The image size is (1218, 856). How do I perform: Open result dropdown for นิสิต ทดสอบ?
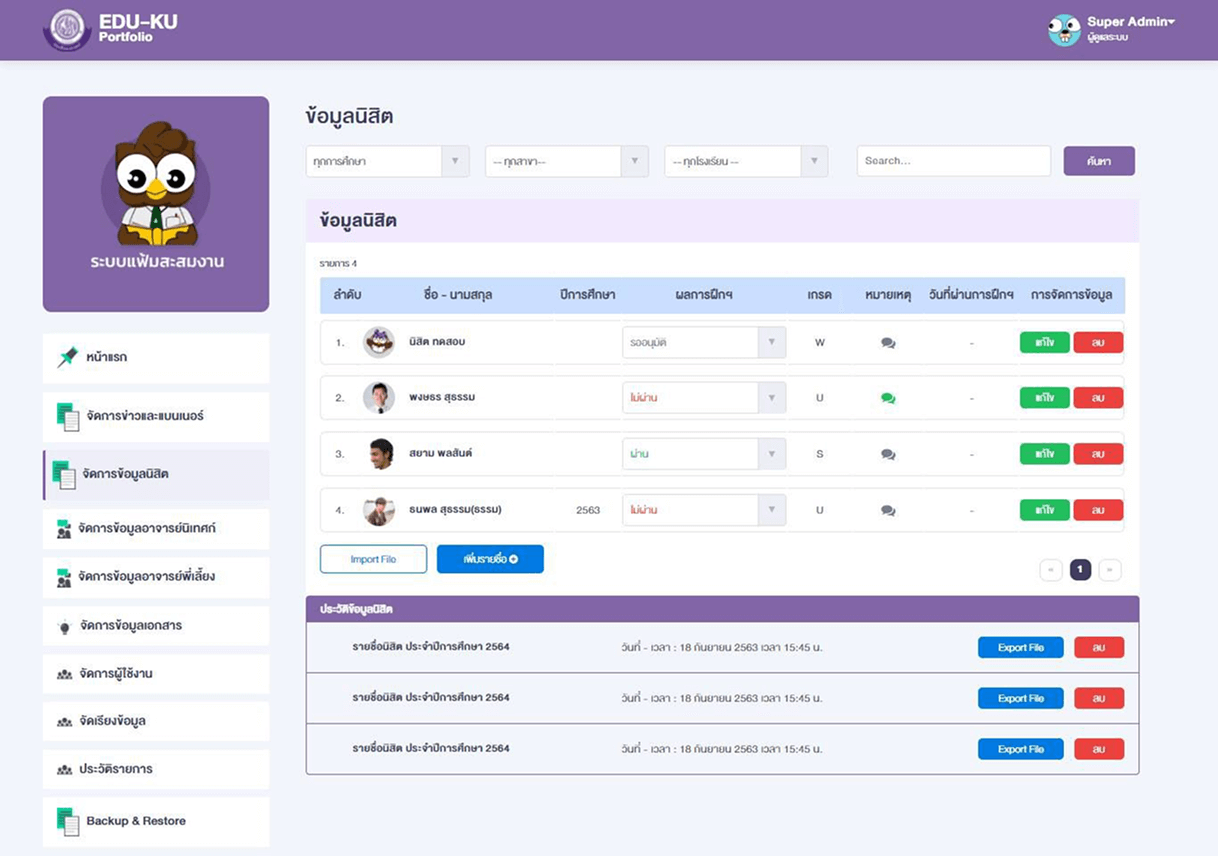703,342
